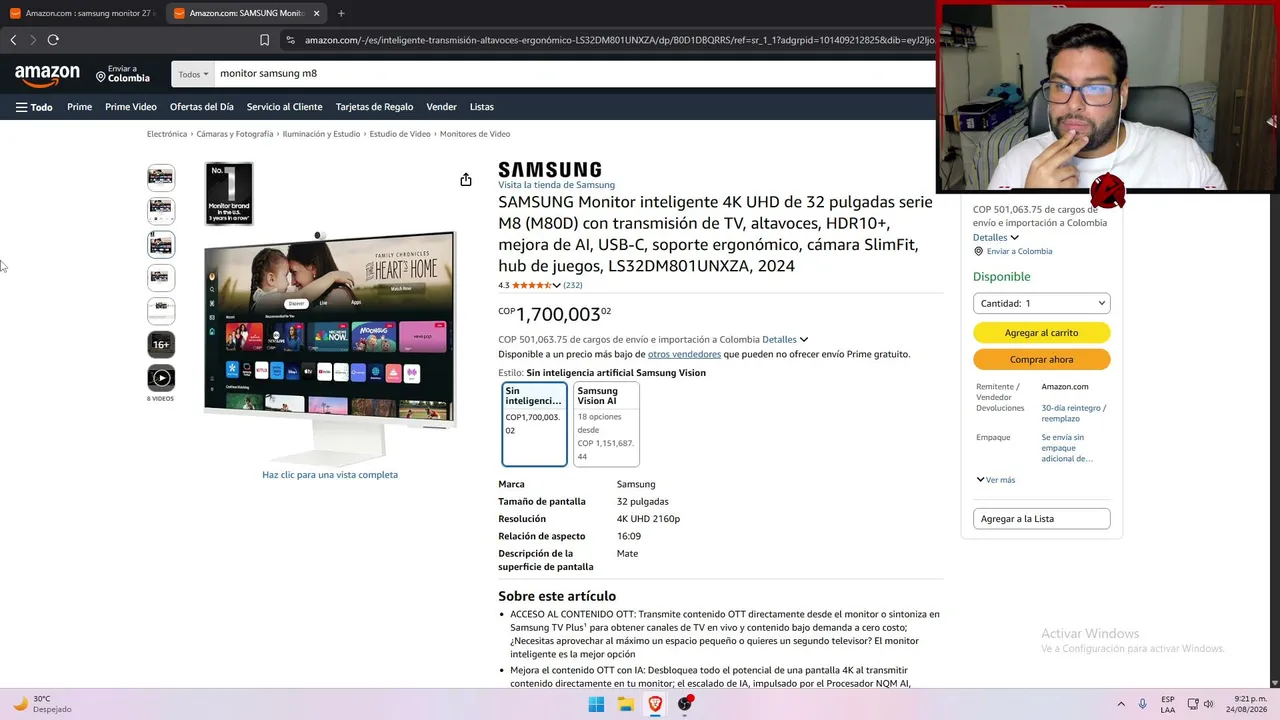Open the weather widget showing 30°C
Viewport: 1280px width, 720px height.
pos(42,704)
